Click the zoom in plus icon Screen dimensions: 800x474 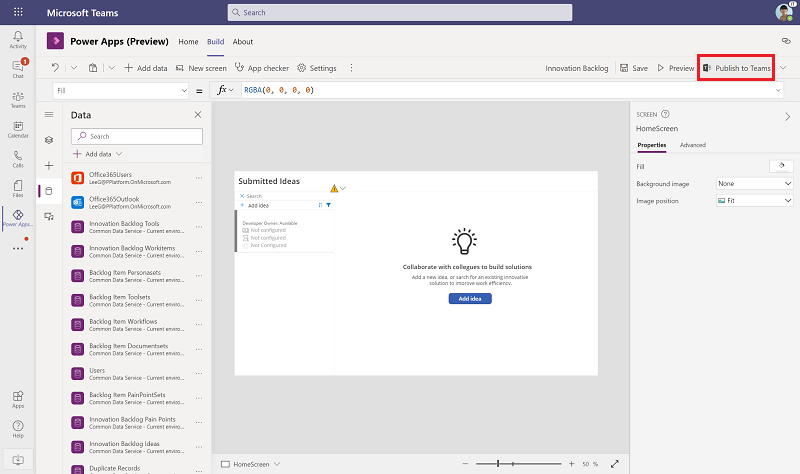click(571, 464)
